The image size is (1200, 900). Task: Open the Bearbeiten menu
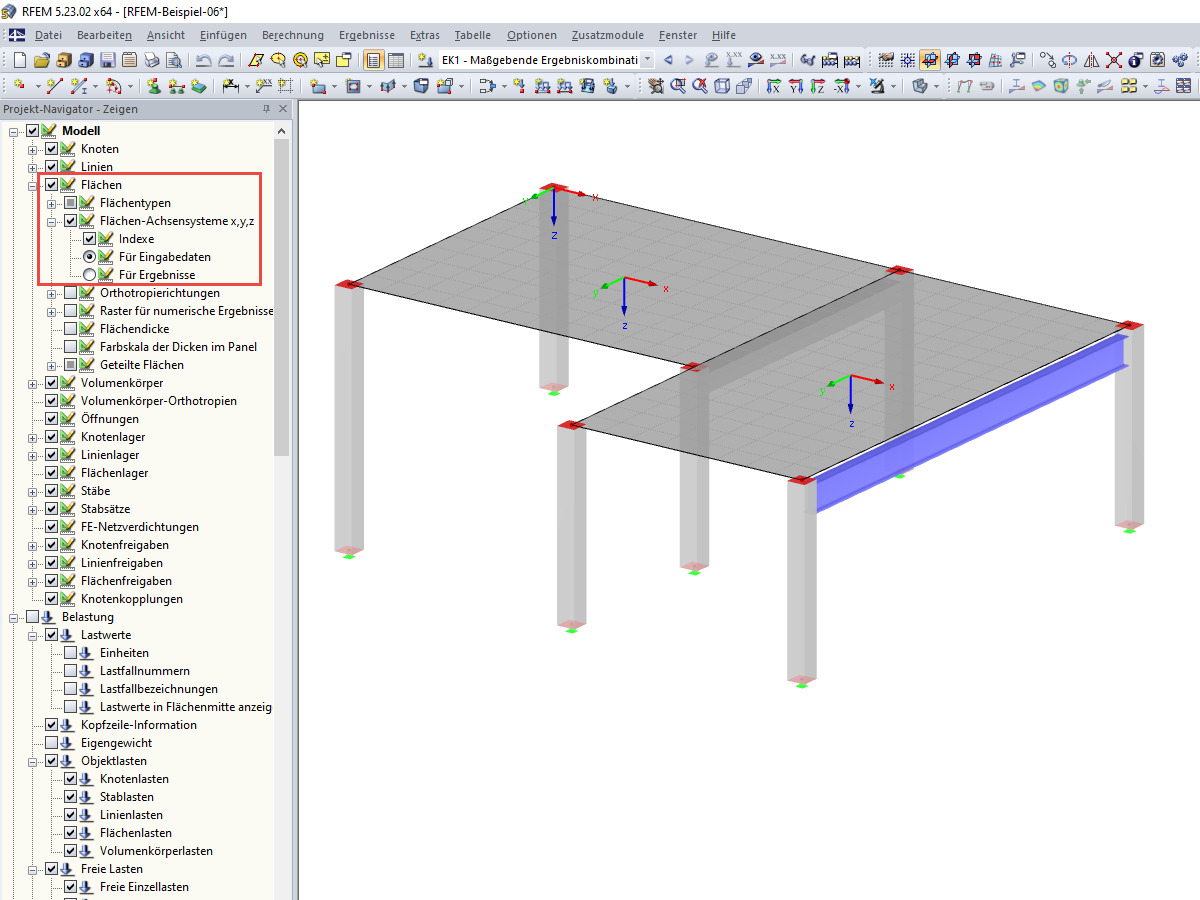pyautogui.click(x=105, y=35)
